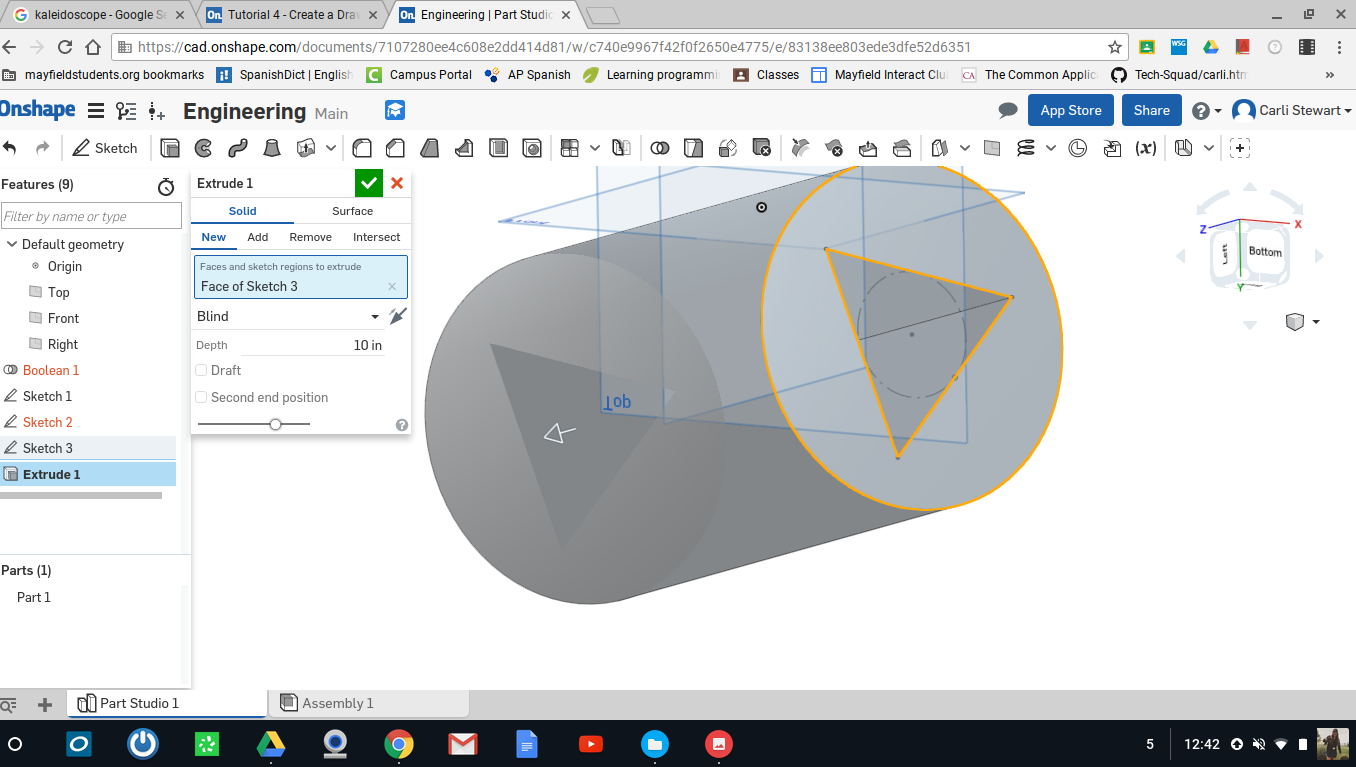The width and height of the screenshot is (1356, 767).
Task: Open the variable (x) tool
Action: [x=1146, y=148]
